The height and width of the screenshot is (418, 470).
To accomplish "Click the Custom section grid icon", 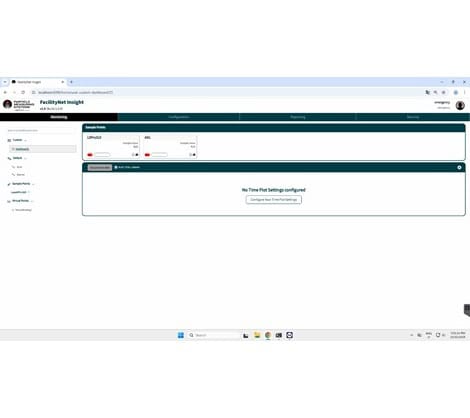I will pyautogui.click(x=9, y=140).
